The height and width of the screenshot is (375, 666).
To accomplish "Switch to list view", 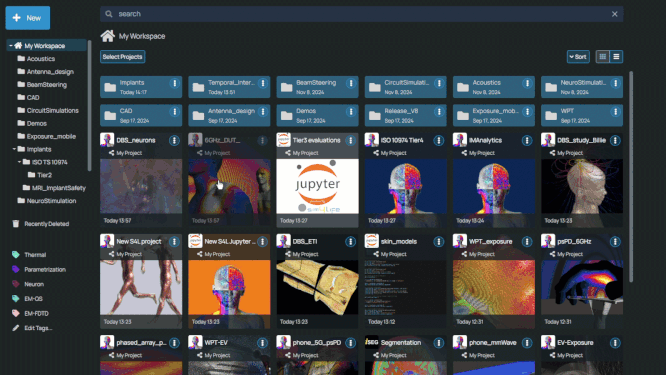I will click(x=616, y=56).
